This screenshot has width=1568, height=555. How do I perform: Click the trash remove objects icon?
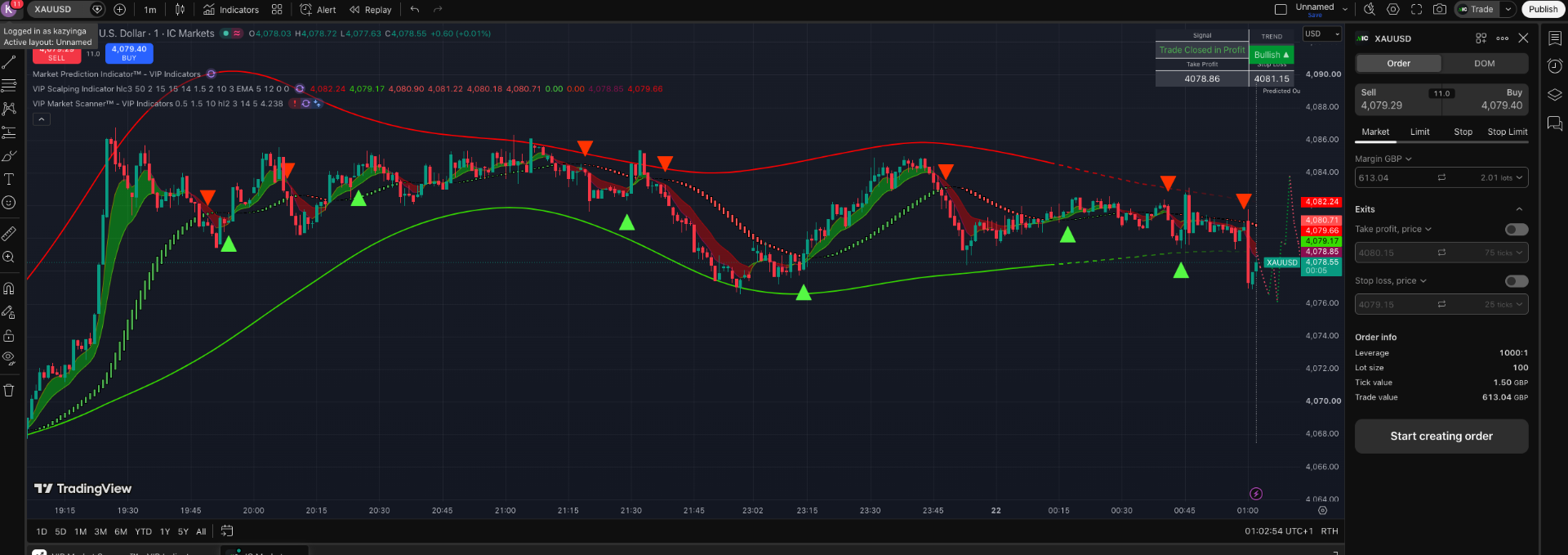(x=9, y=390)
